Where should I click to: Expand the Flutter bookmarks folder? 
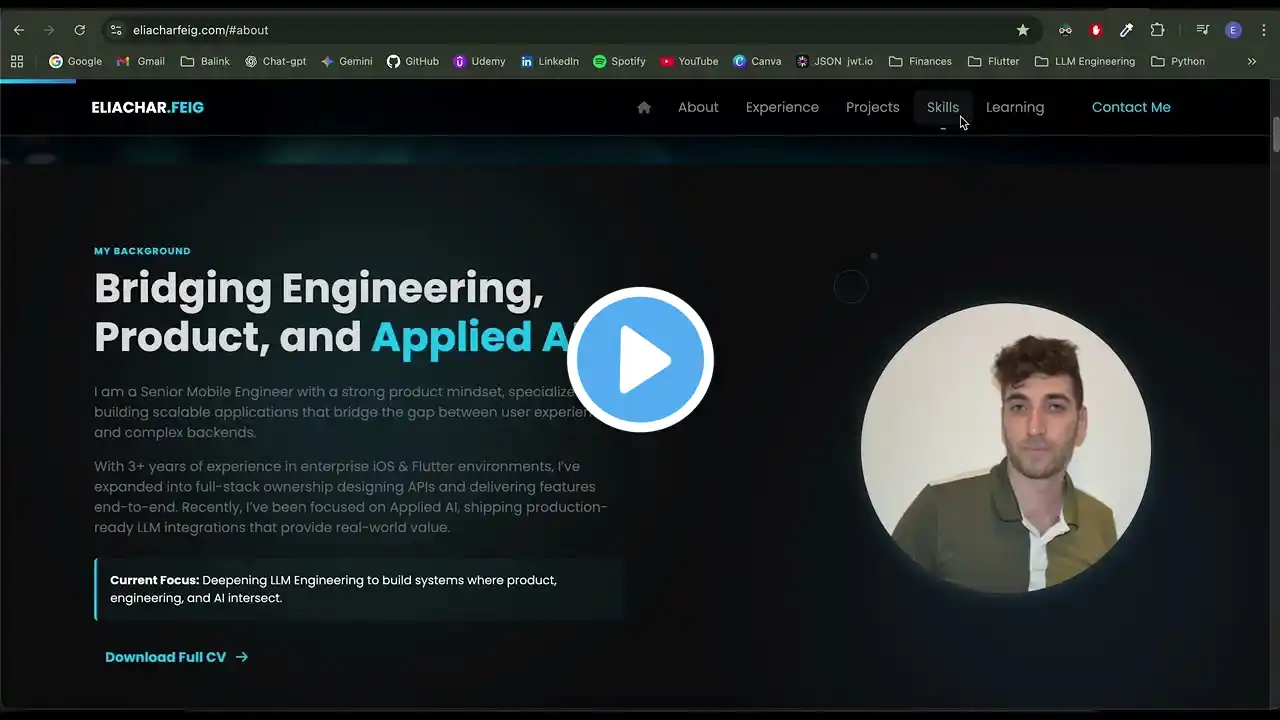(x=993, y=61)
